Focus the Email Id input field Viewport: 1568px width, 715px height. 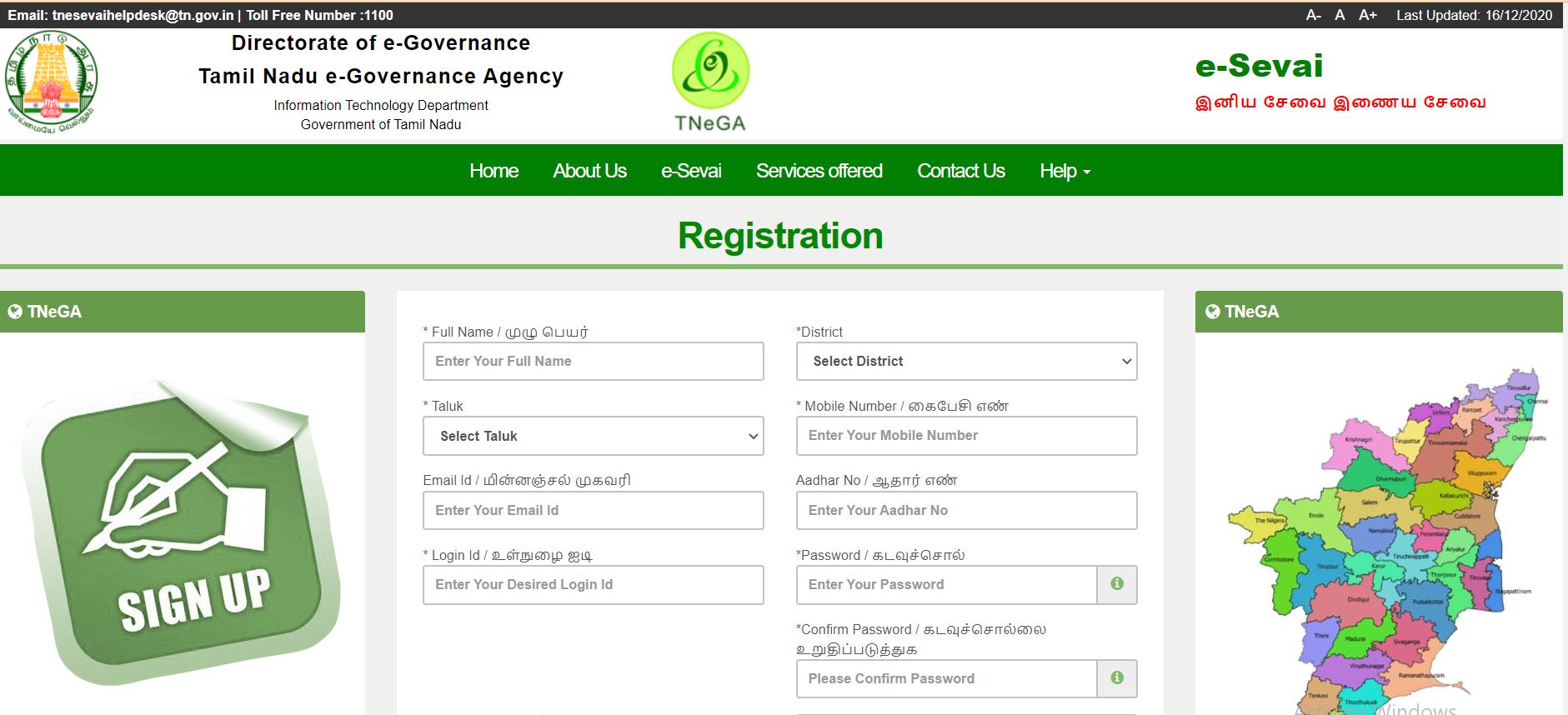coord(594,510)
